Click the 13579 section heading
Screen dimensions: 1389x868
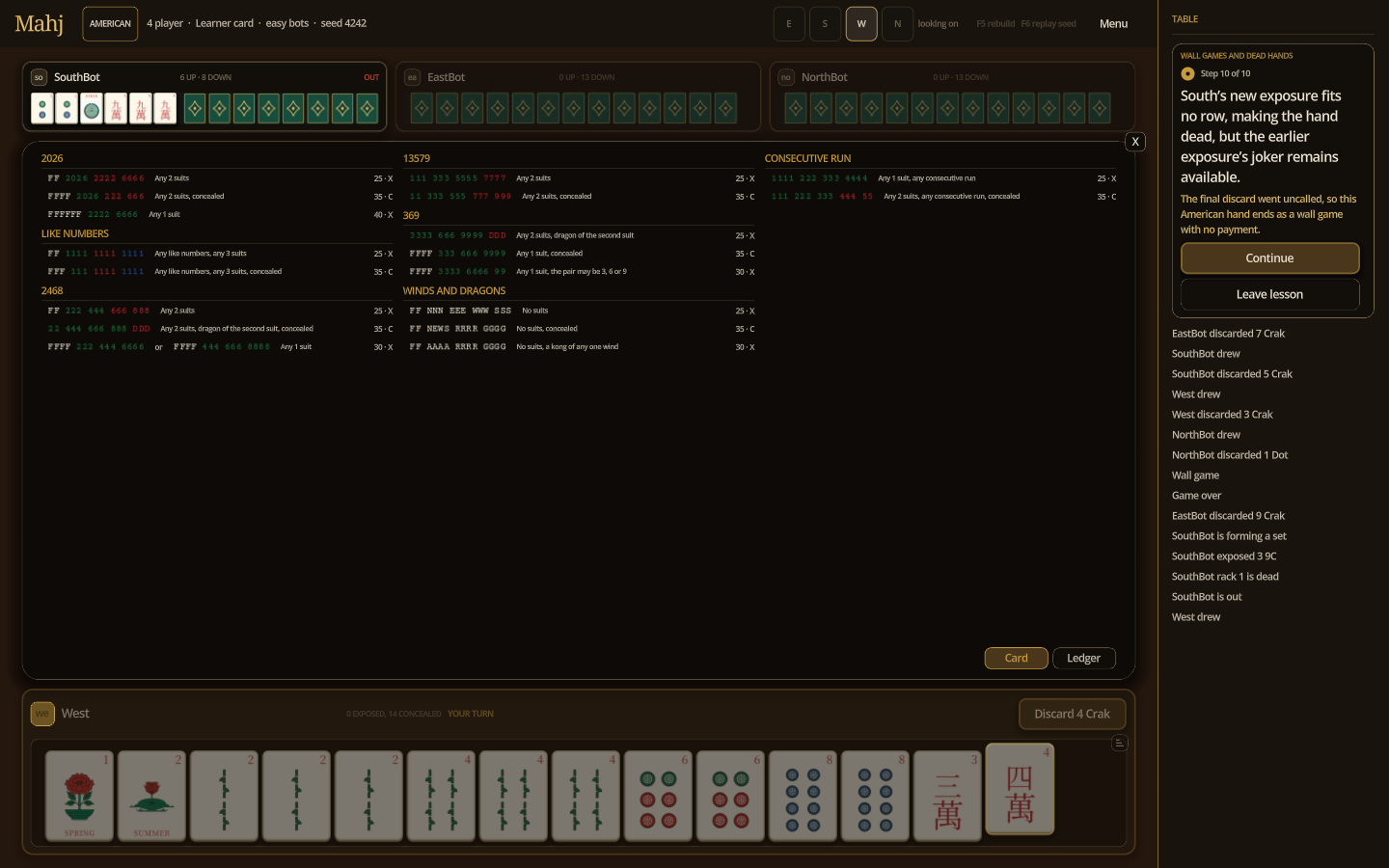pos(417,158)
